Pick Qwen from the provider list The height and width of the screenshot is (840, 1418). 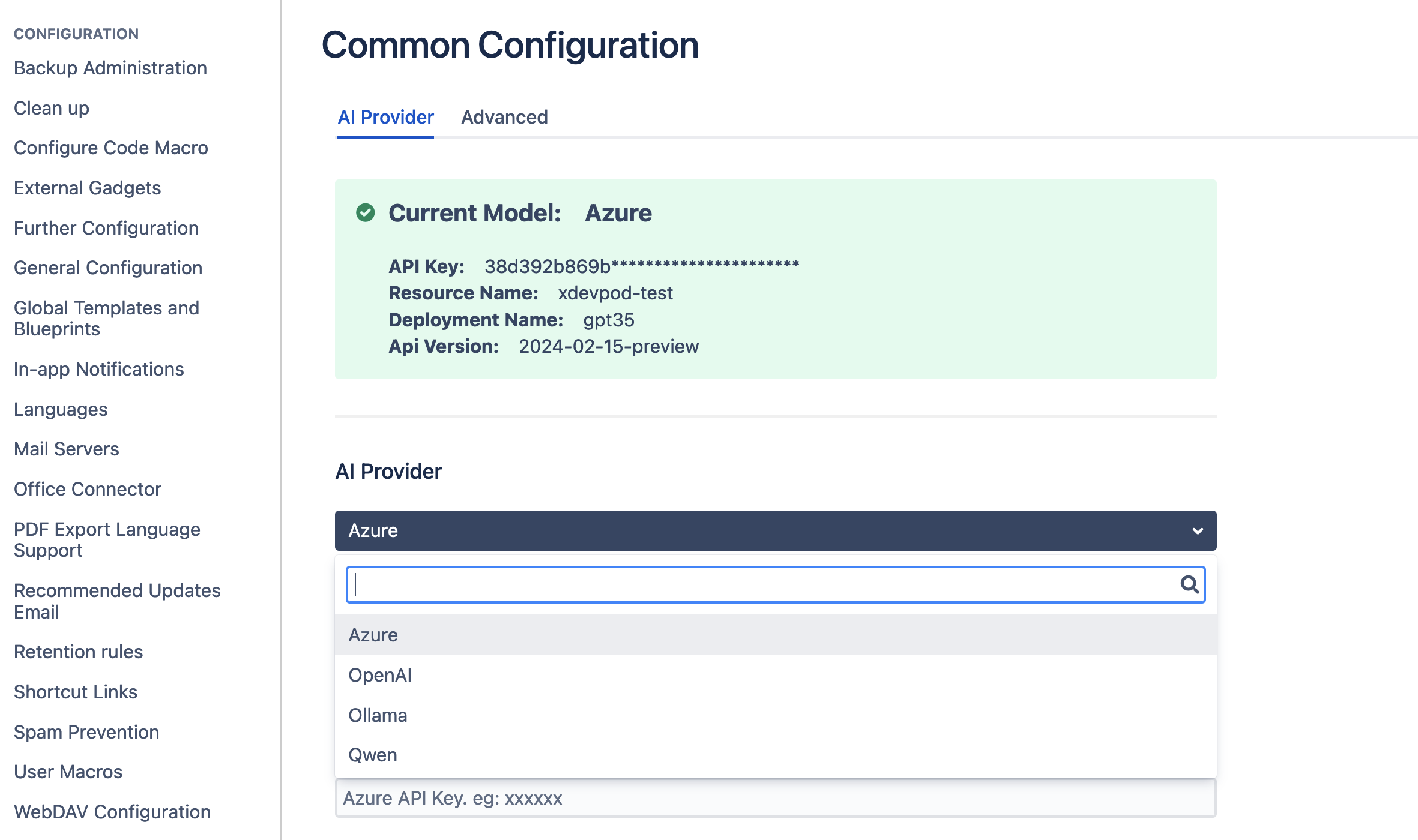coord(776,755)
